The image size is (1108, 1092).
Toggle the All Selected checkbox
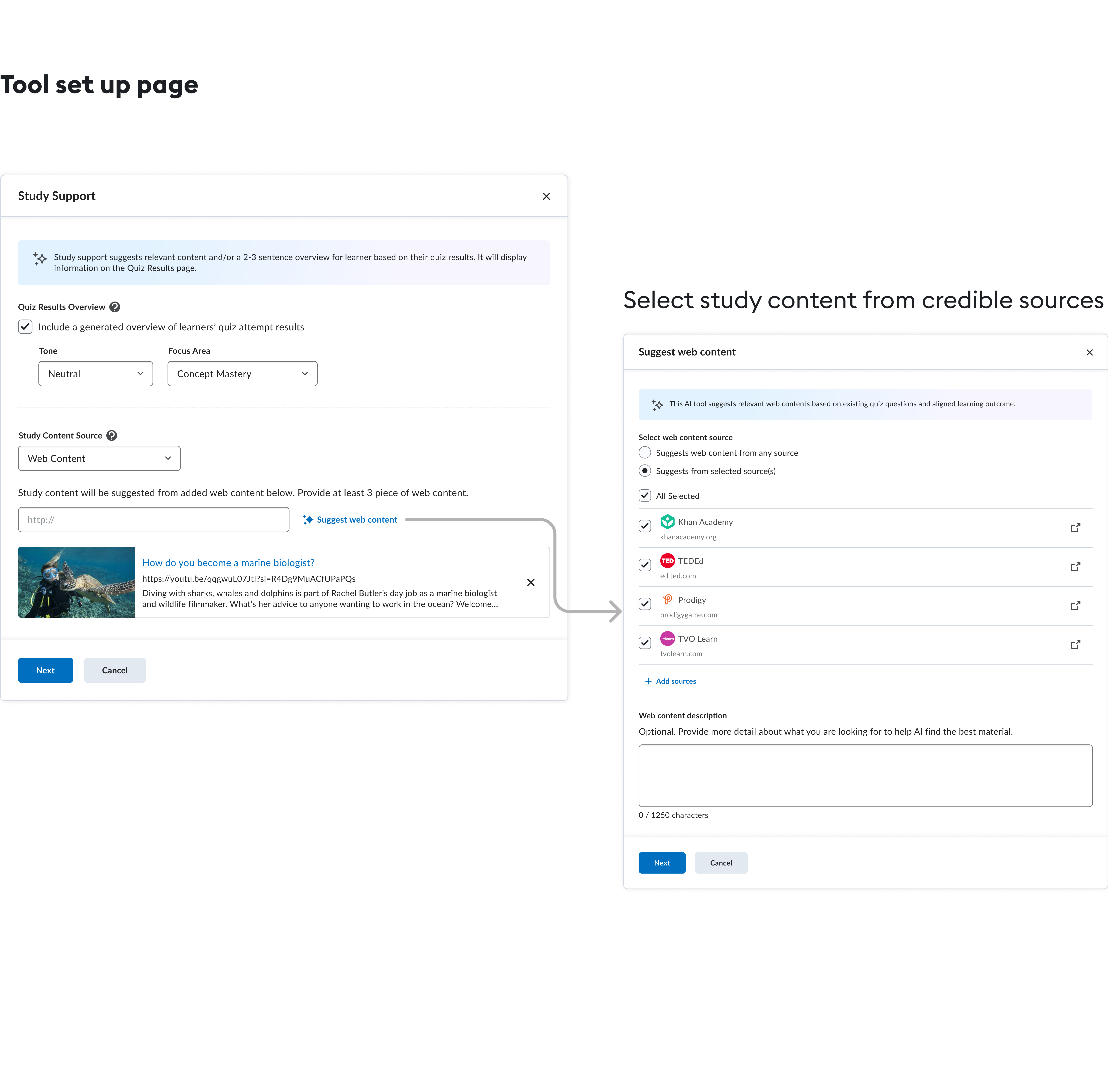point(645,496)
